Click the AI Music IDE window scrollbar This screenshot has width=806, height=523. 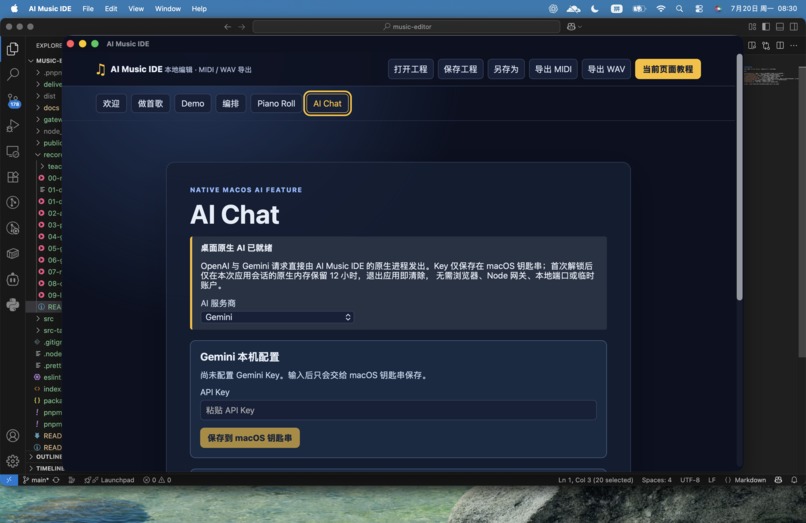pyautogui.click(x=739, y=177)
